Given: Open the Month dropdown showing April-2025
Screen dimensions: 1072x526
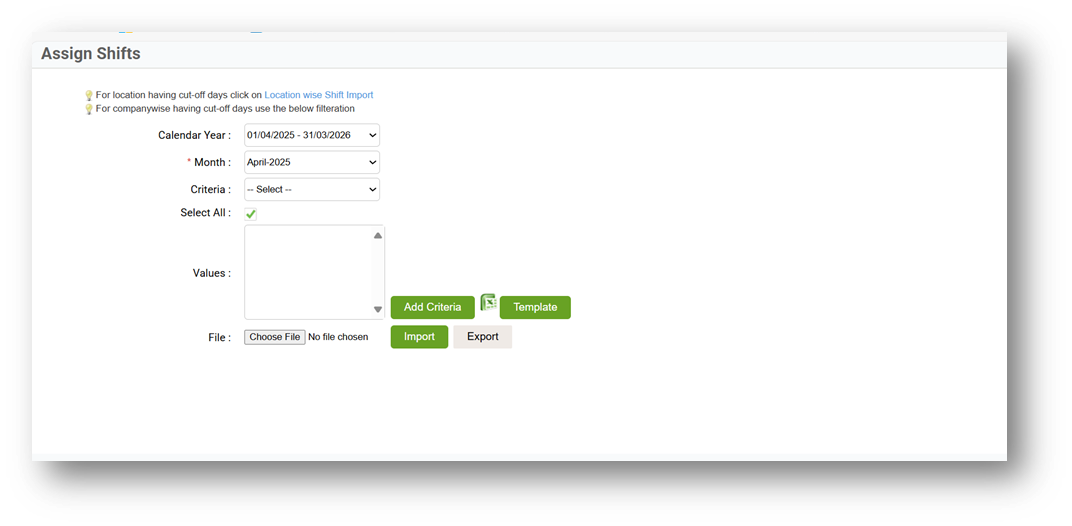Looking at the screenshot, I should pos(312,163).
